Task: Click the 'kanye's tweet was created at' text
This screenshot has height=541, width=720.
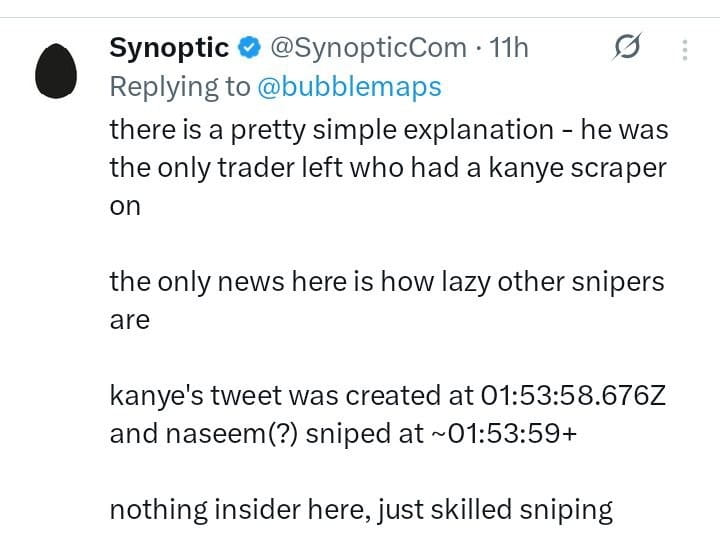Action: click(x=292, y=395)
